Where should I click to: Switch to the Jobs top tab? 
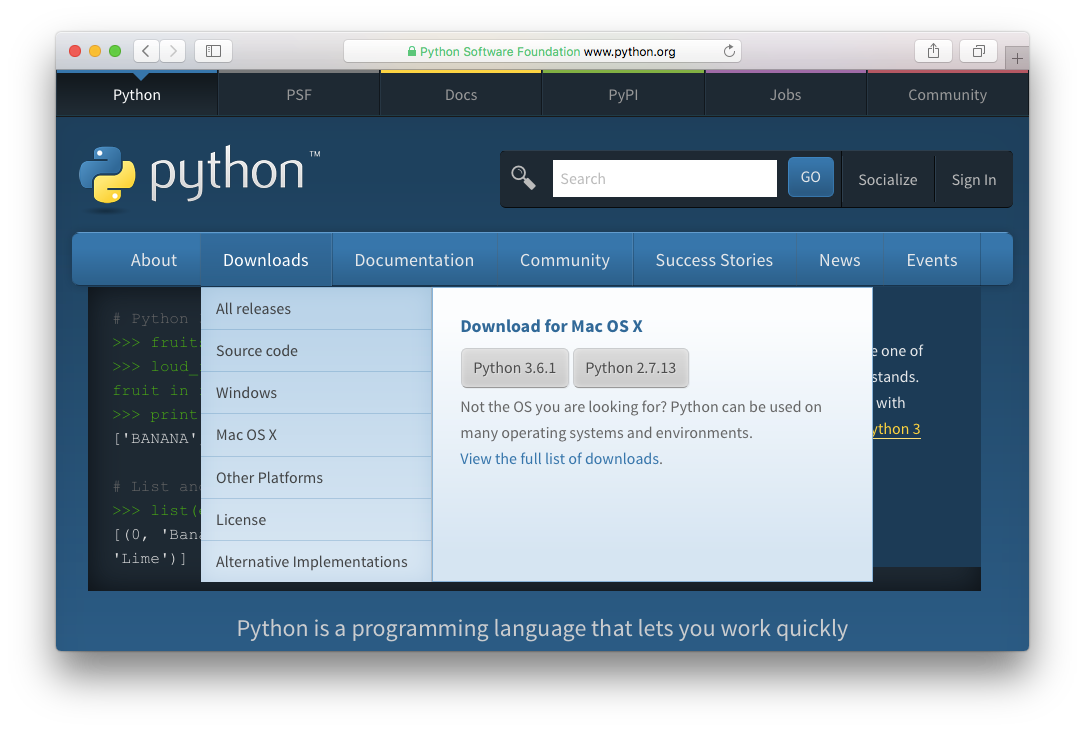785,95
